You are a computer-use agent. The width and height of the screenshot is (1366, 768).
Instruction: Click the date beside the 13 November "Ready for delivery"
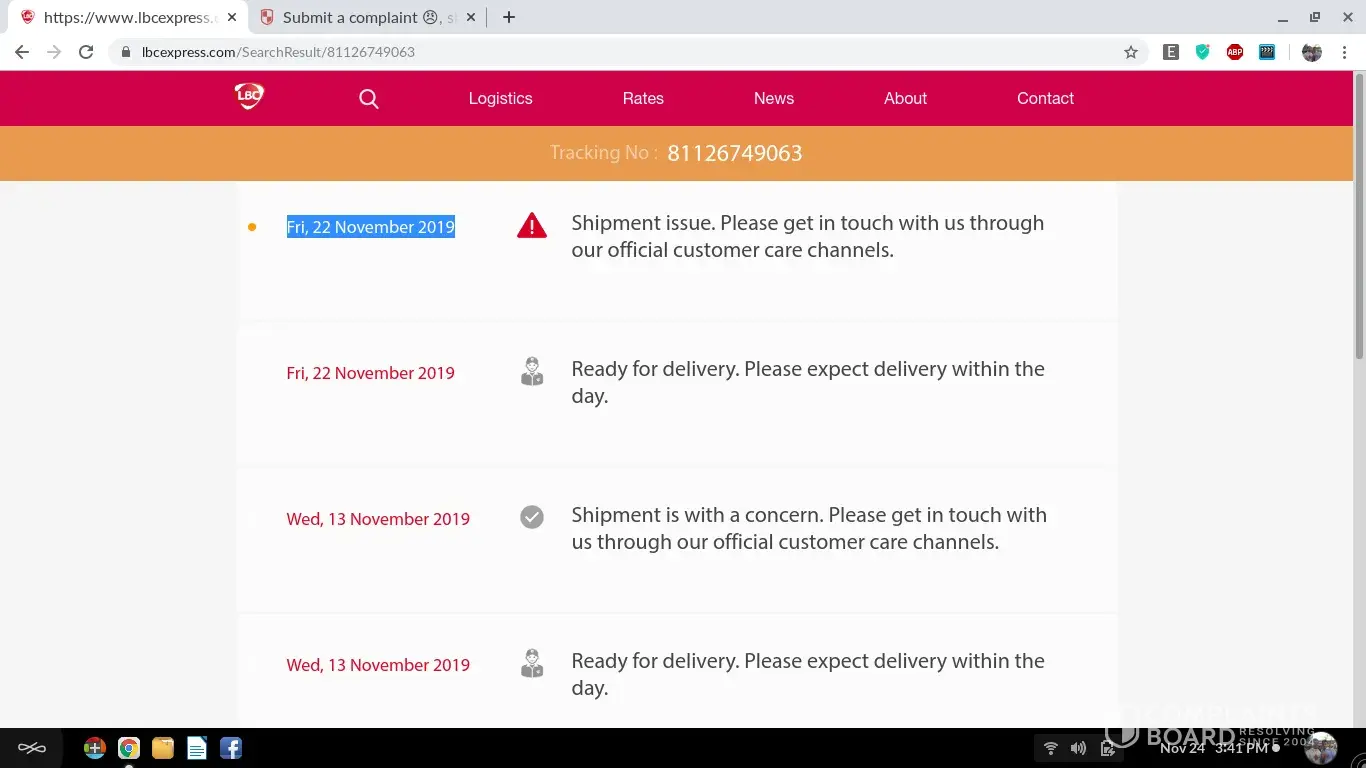pyautogui.click(x=378, y=665)
